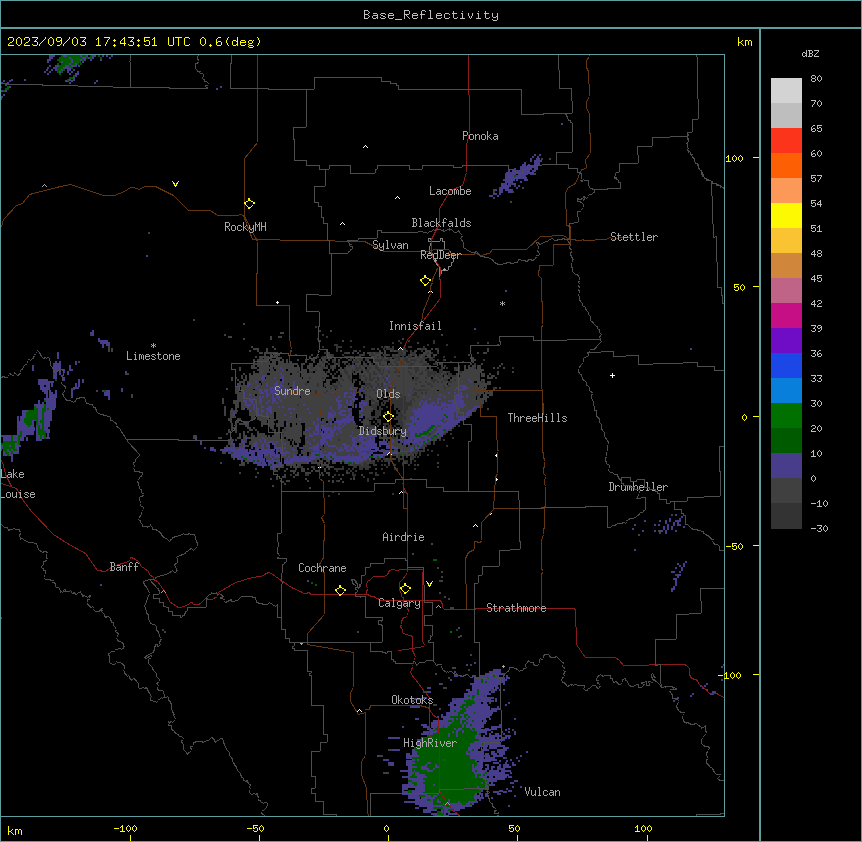
Task: Select the Didsbury label
Action: [383, 431]
